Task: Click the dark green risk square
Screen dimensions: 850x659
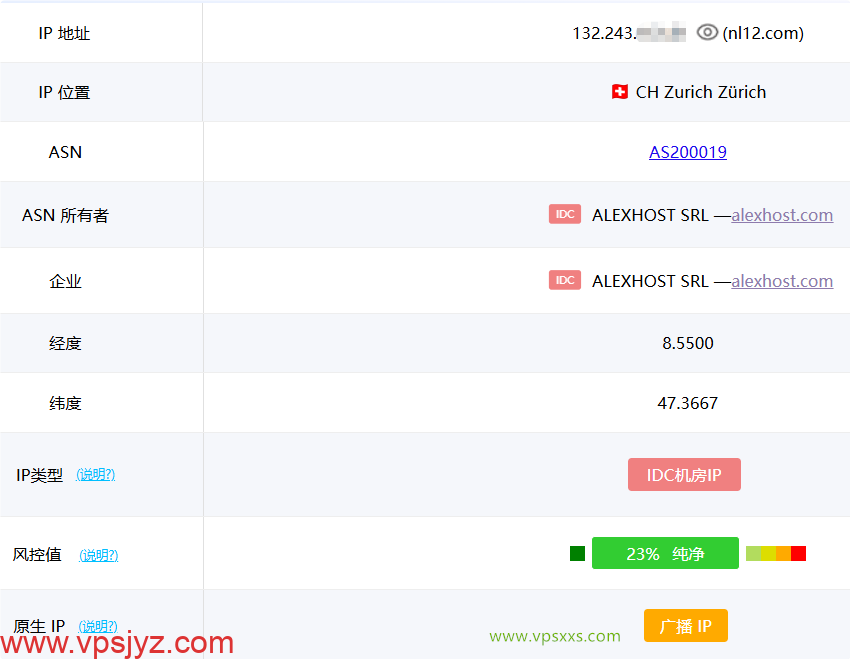Action: pos(577,553)
